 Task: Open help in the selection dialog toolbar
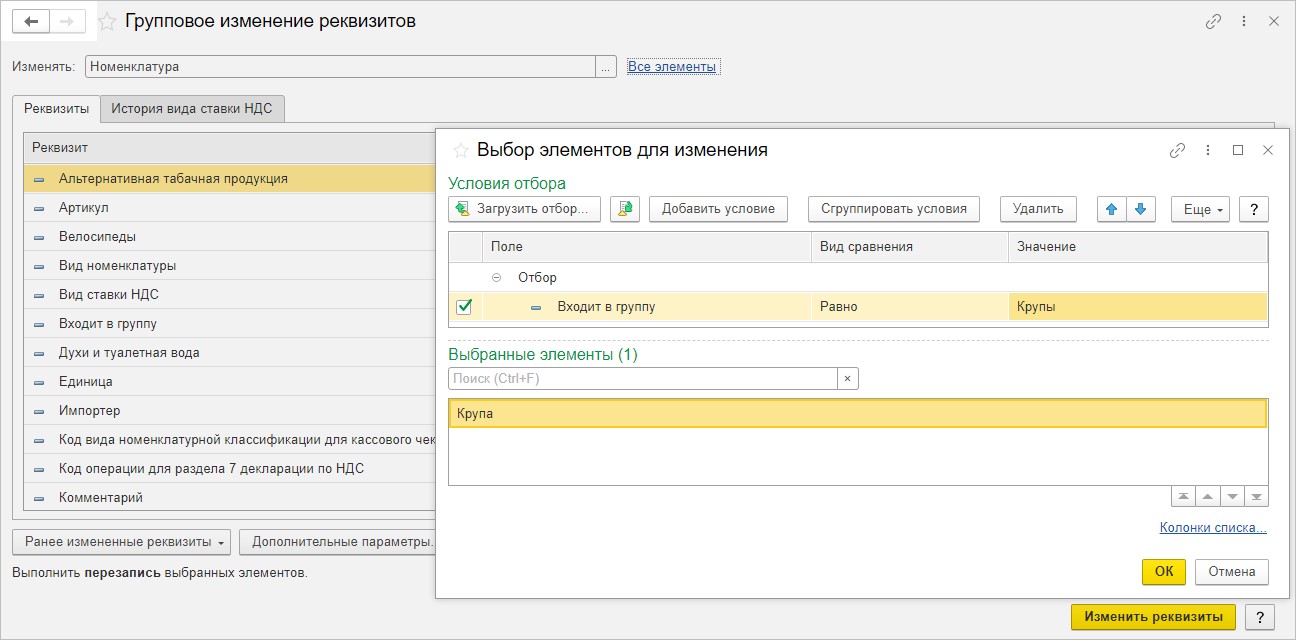click(x=1254, y=209)
